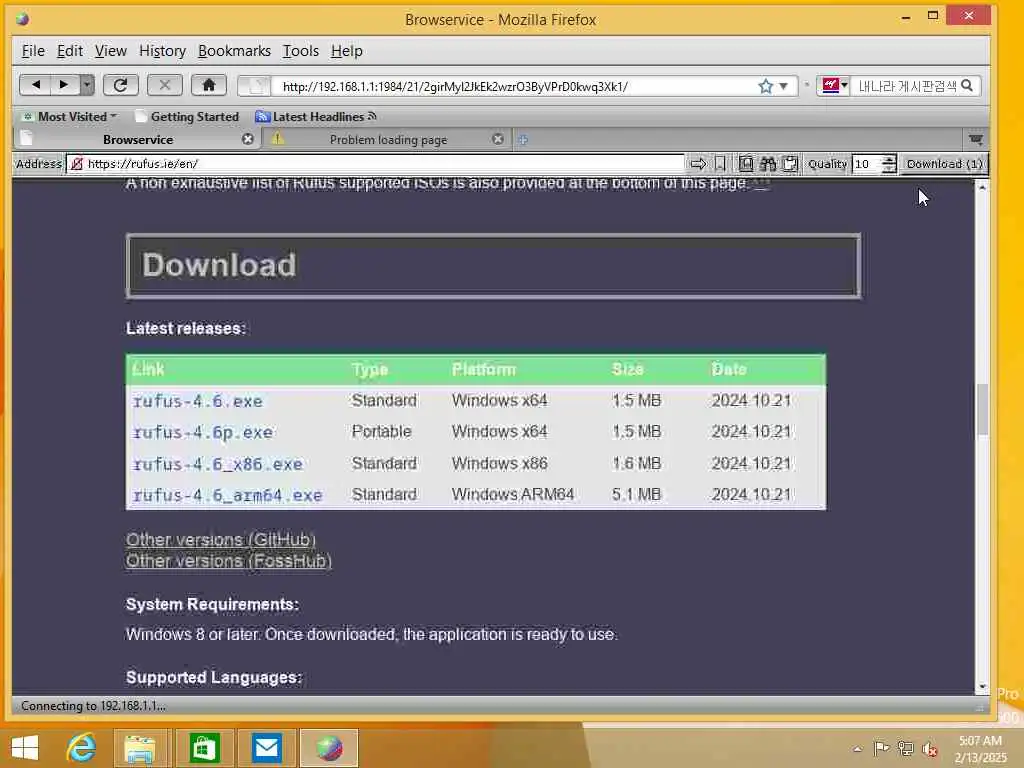Click the network tray icon
The width and height of the screenshot is (1024, 768).
coord(905,749)
